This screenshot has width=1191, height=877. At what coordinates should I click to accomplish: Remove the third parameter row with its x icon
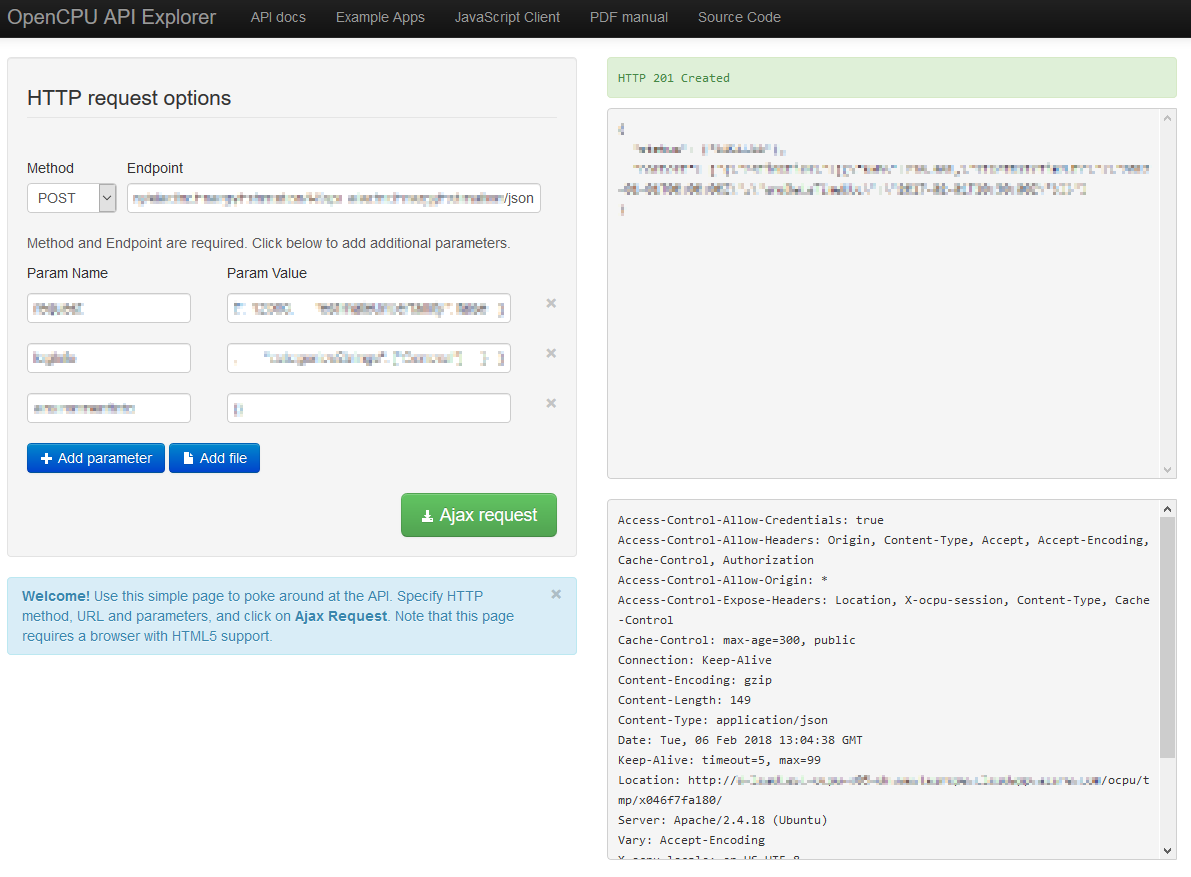tap(551, 403)
